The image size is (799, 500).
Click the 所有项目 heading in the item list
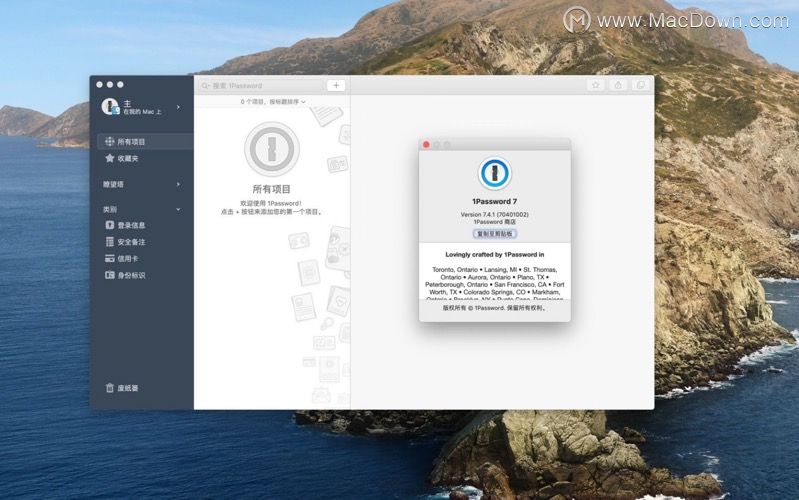pos(271,189)
